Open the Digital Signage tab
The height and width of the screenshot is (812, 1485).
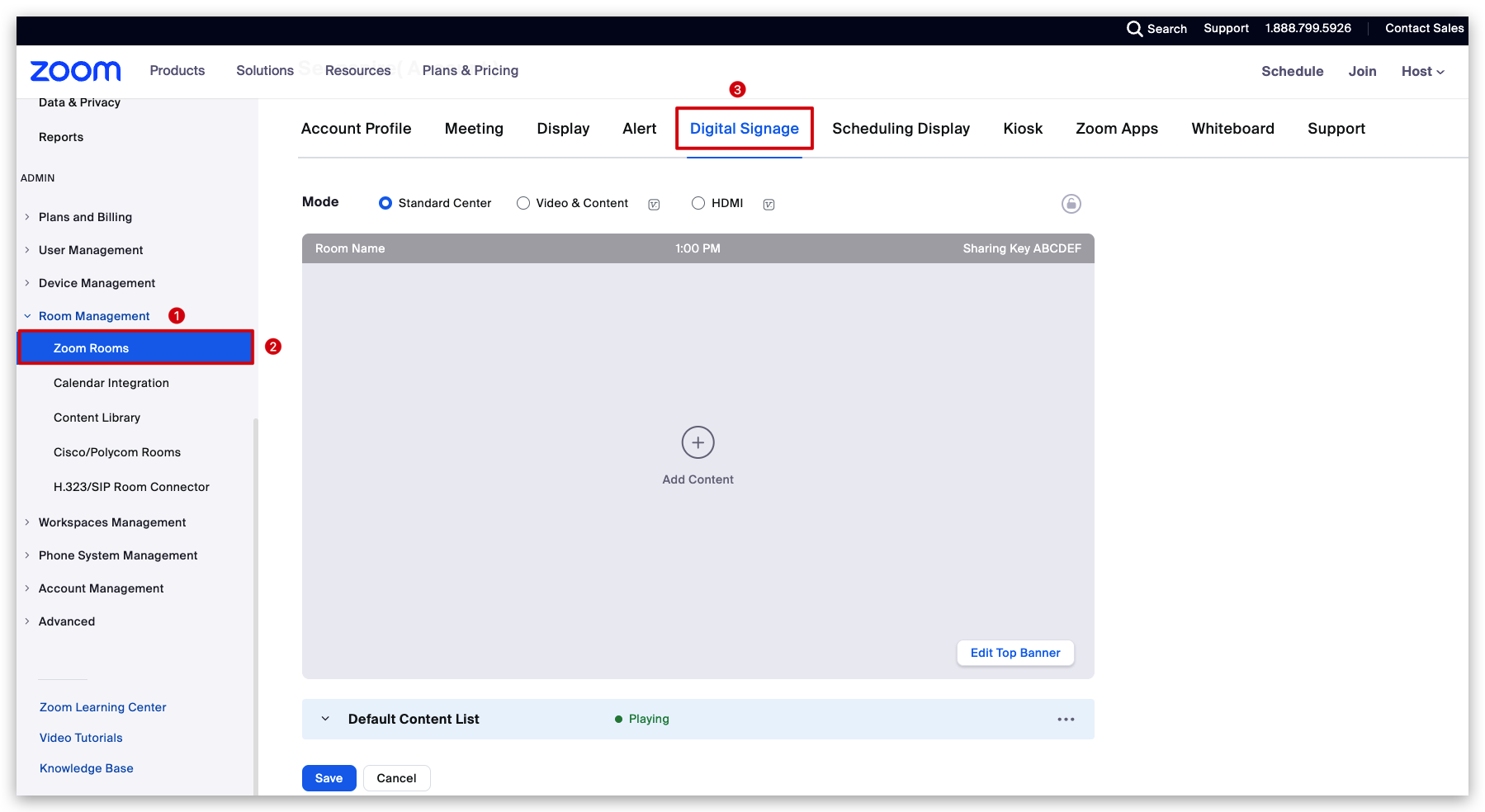coord(744,129)
